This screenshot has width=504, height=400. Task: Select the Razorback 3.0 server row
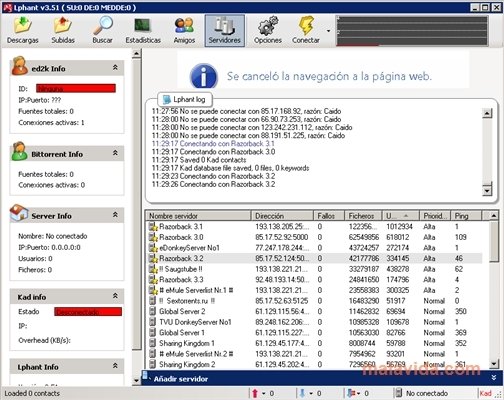315,237
